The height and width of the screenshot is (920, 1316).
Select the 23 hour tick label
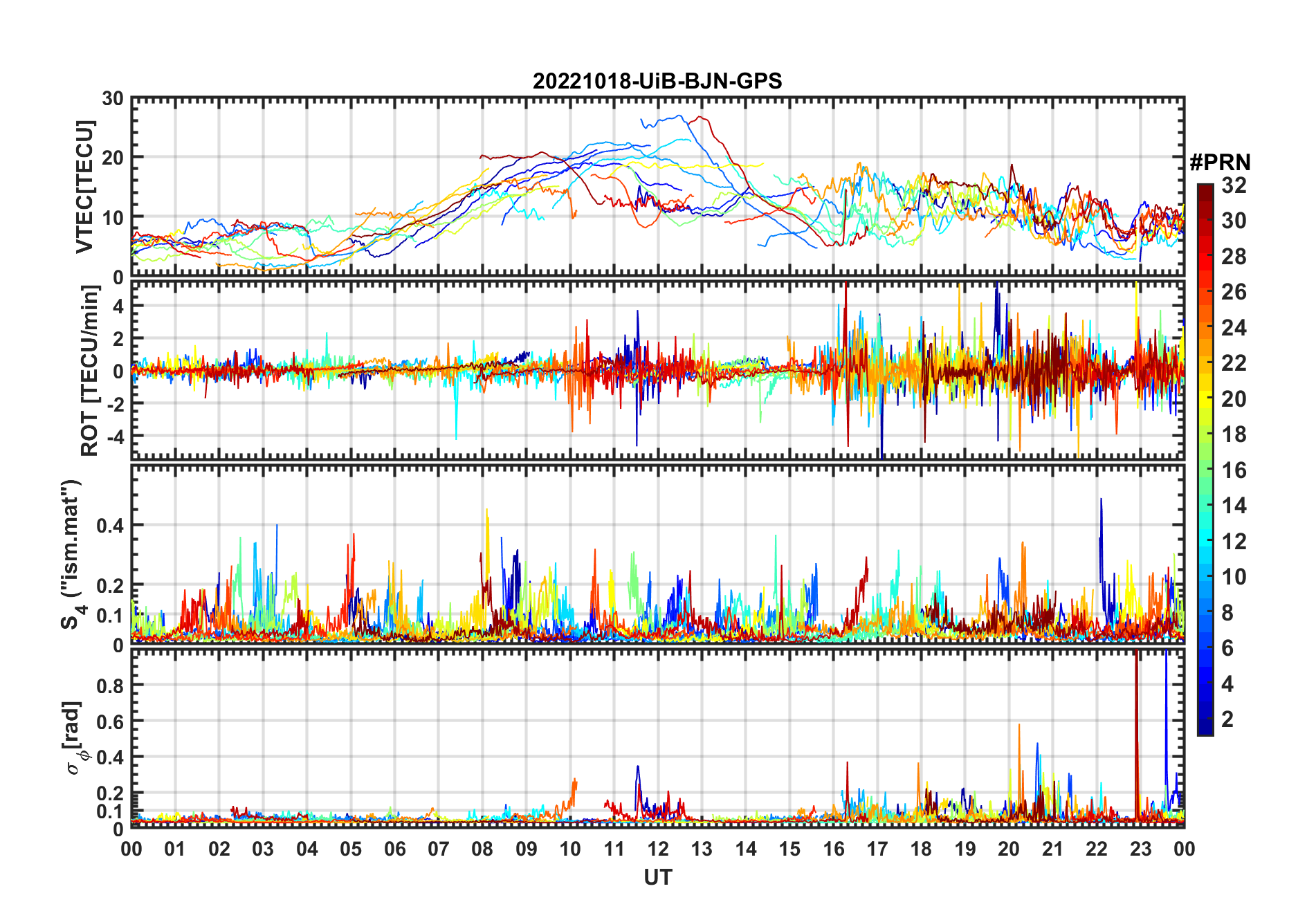coord(1140,849)
